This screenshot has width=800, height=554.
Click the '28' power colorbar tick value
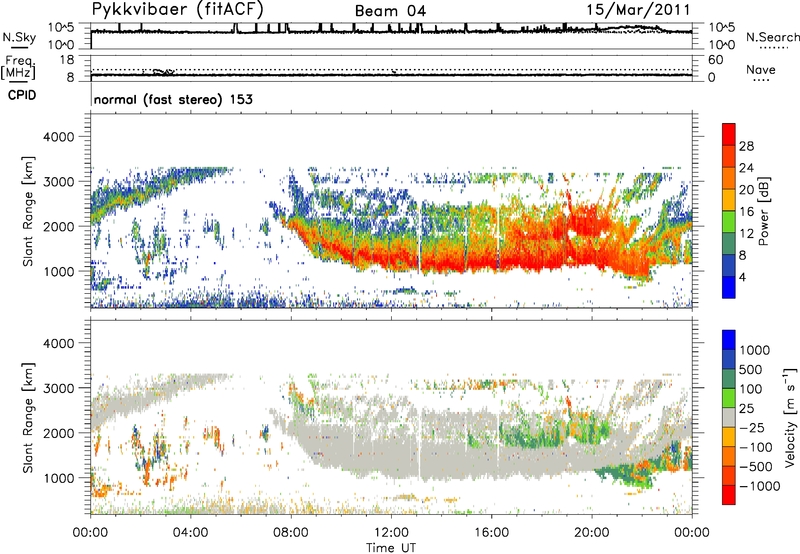click(x=746, y=146)
